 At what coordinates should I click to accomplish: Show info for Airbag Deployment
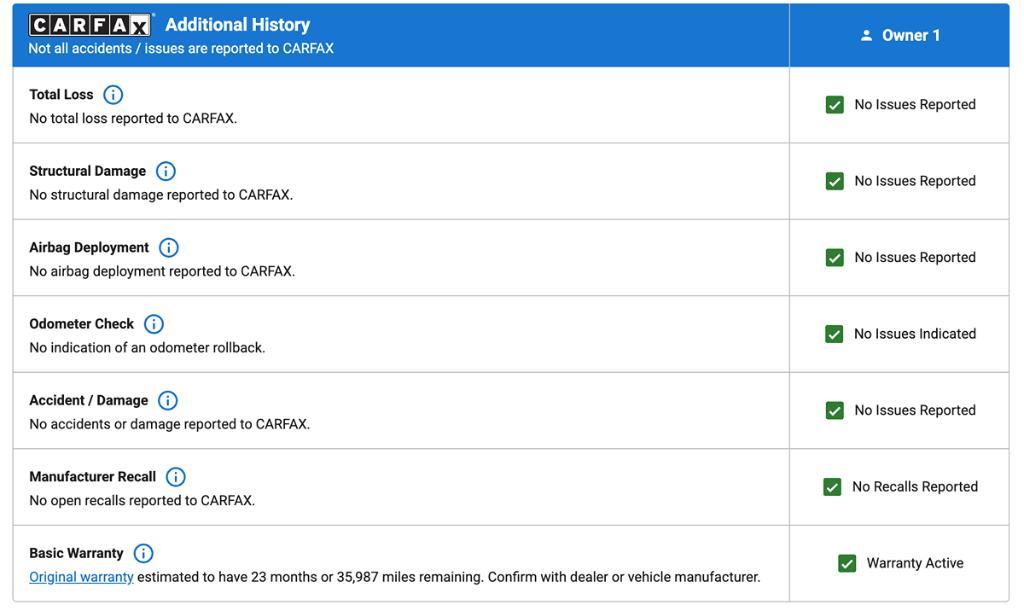click(168, 247)
